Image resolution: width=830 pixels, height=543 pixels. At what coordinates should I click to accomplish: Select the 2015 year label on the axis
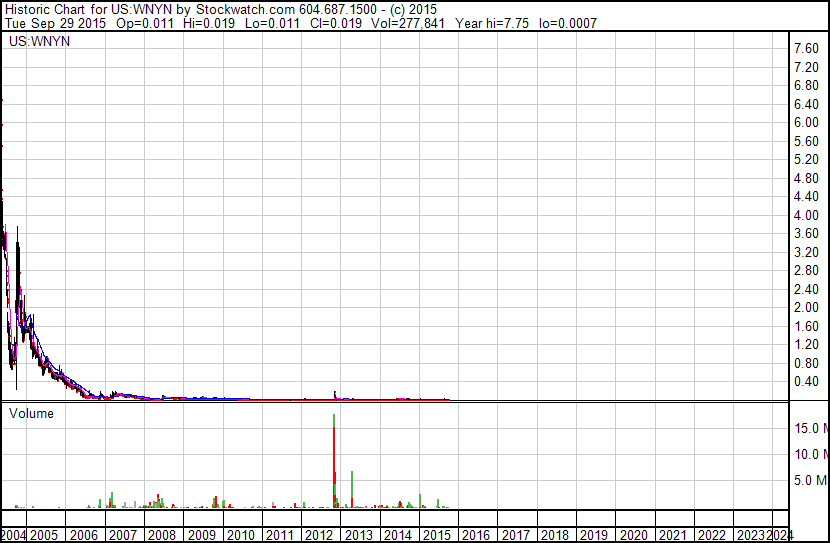coord(437,535)
